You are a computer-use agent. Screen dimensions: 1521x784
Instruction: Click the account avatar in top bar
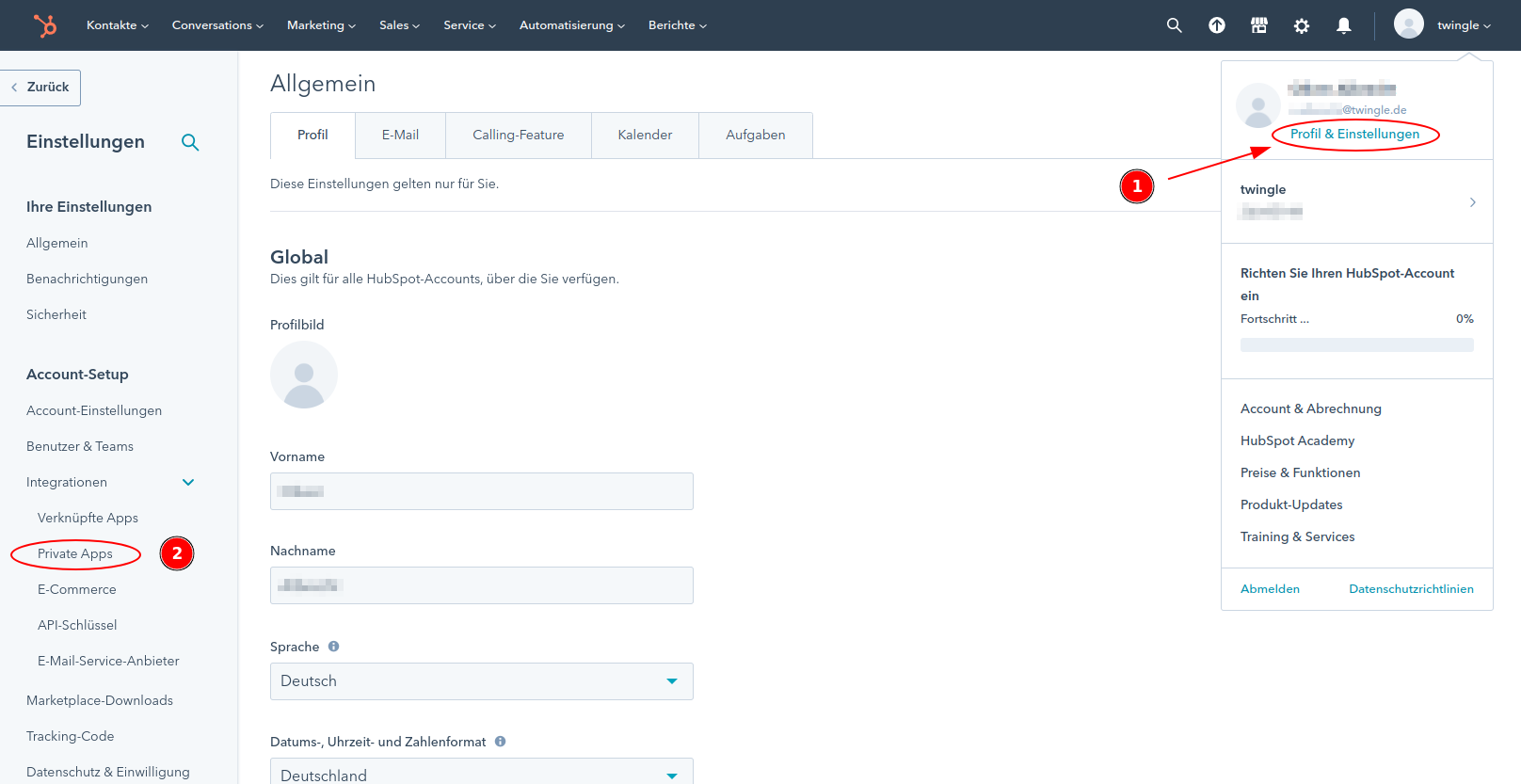(x=1409, y=24)
